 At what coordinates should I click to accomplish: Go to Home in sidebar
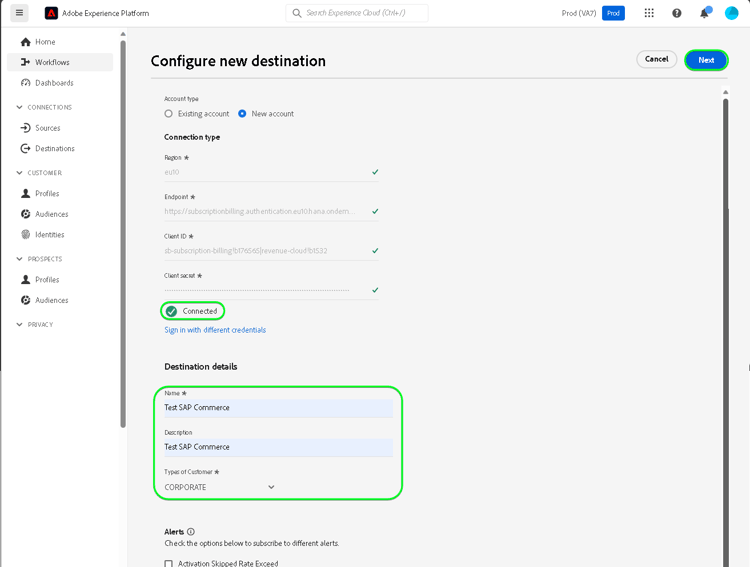(45, 42)
